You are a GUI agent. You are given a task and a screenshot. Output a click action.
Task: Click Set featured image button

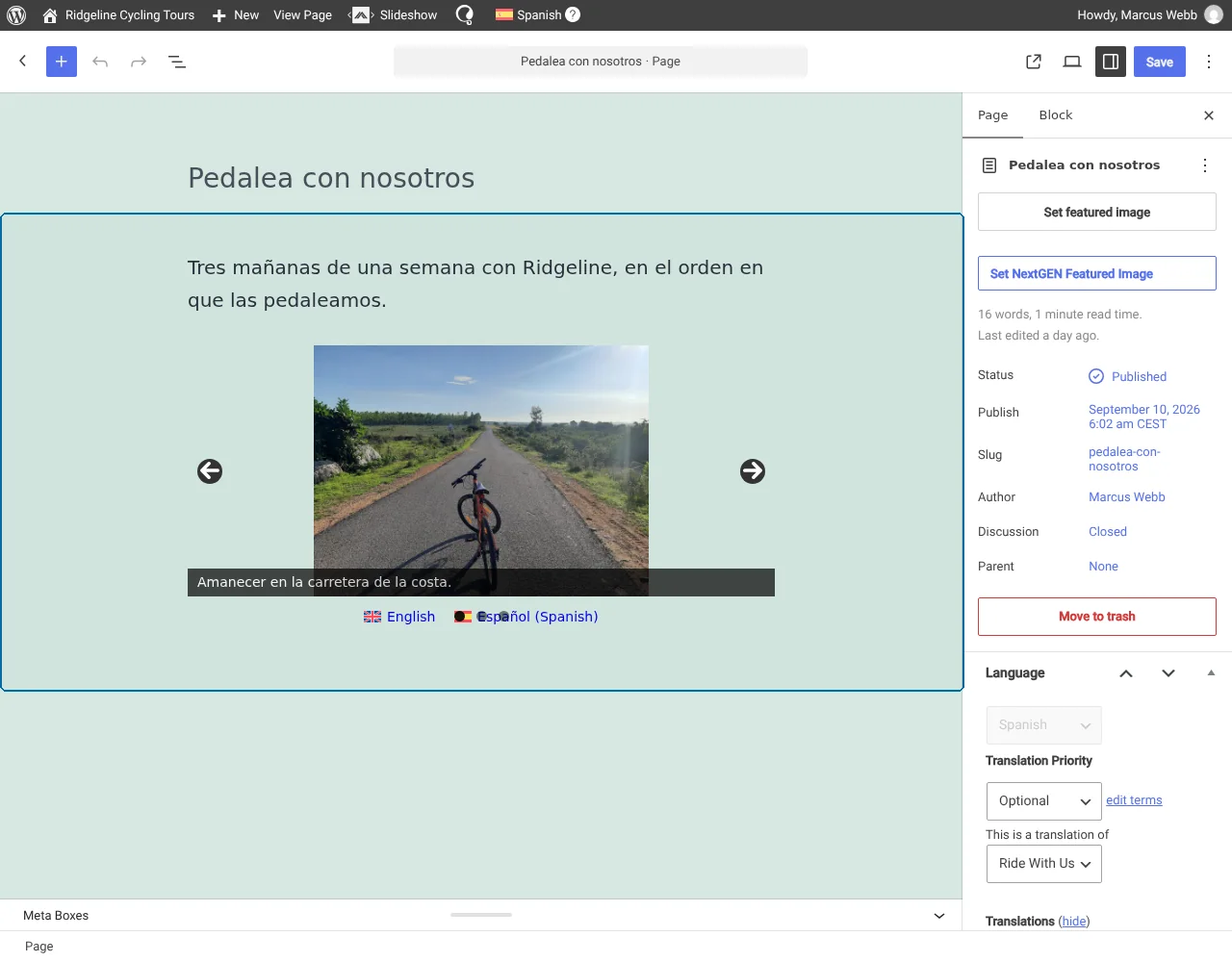tap(1097, 212)
